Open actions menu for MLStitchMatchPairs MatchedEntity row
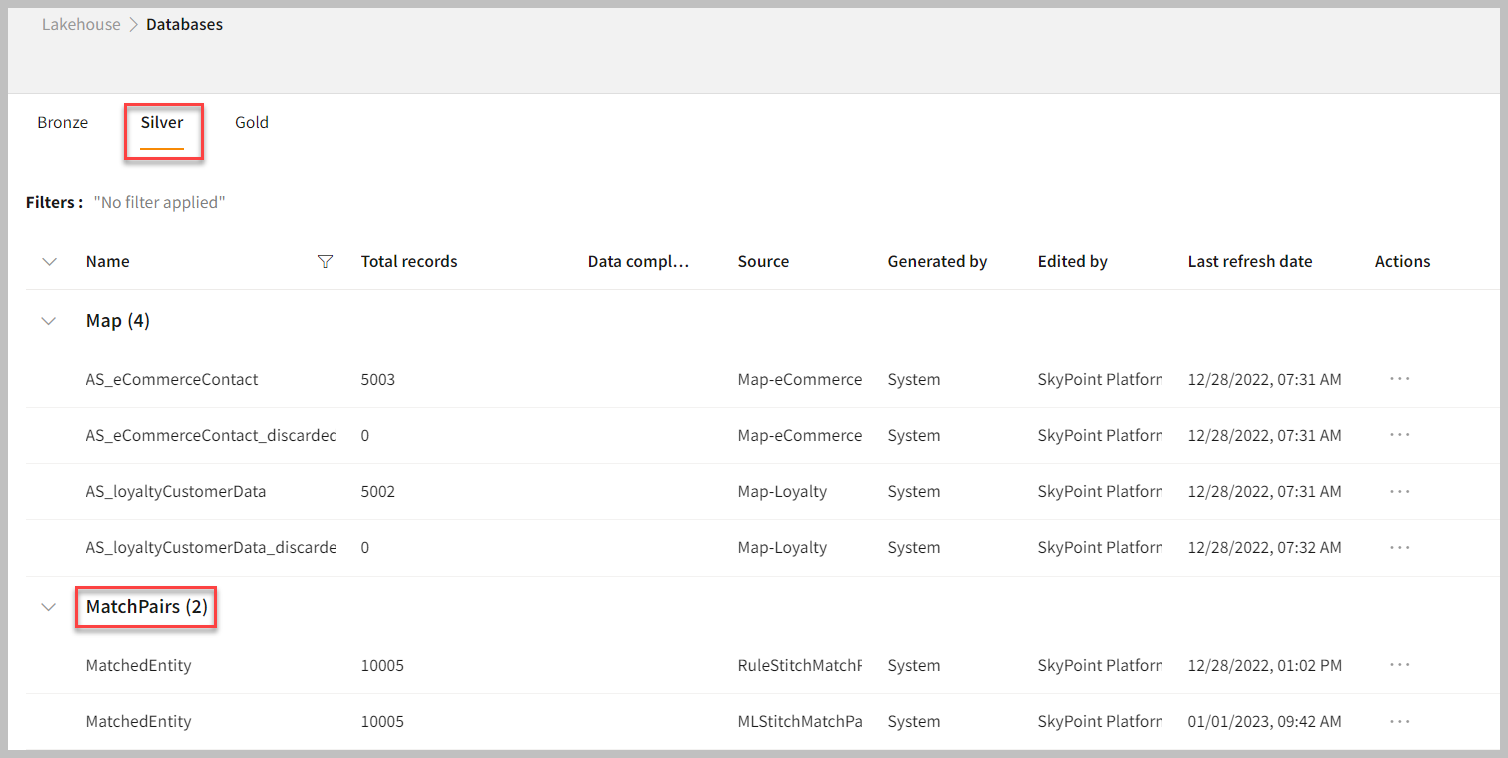This screenshot has height=758, width=1508. [1399, 721]
